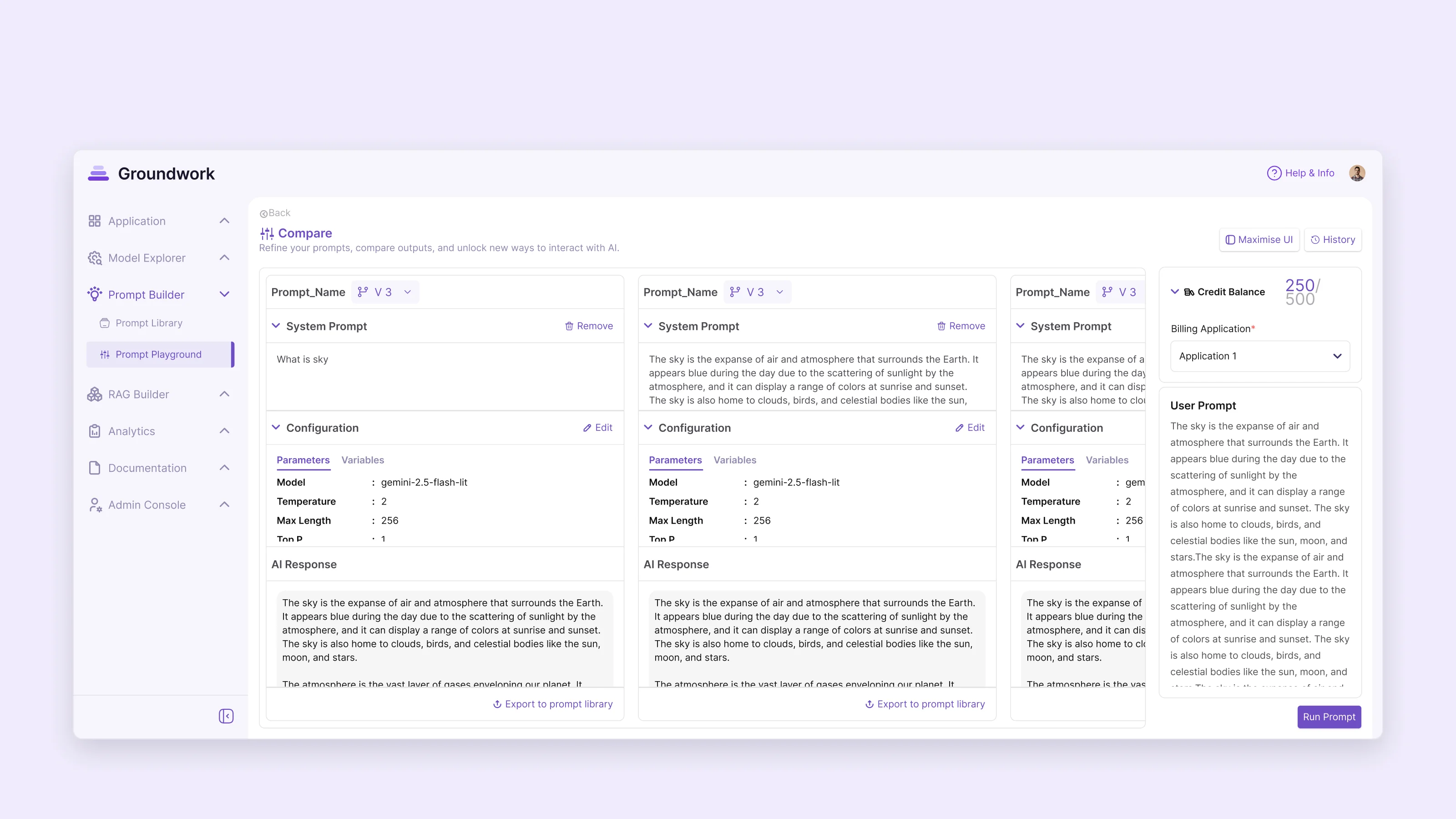This screenshot has height=819, width=1456.
Task: Click the Maximise UI button
Action: coord(1259,240)
